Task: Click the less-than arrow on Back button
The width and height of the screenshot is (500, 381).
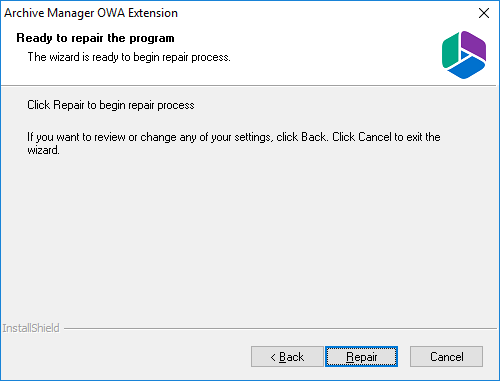Action: (x=273, y=357)
